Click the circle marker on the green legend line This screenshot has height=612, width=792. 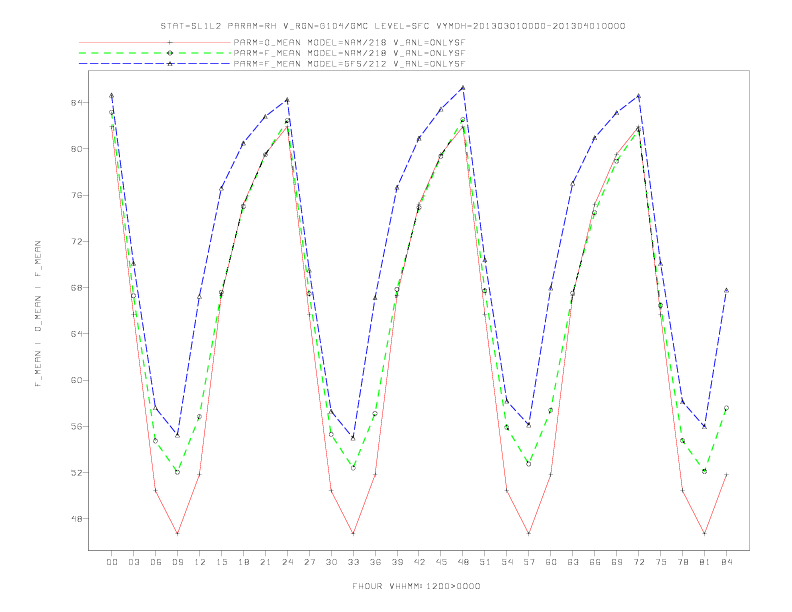[x=170, y=53]
